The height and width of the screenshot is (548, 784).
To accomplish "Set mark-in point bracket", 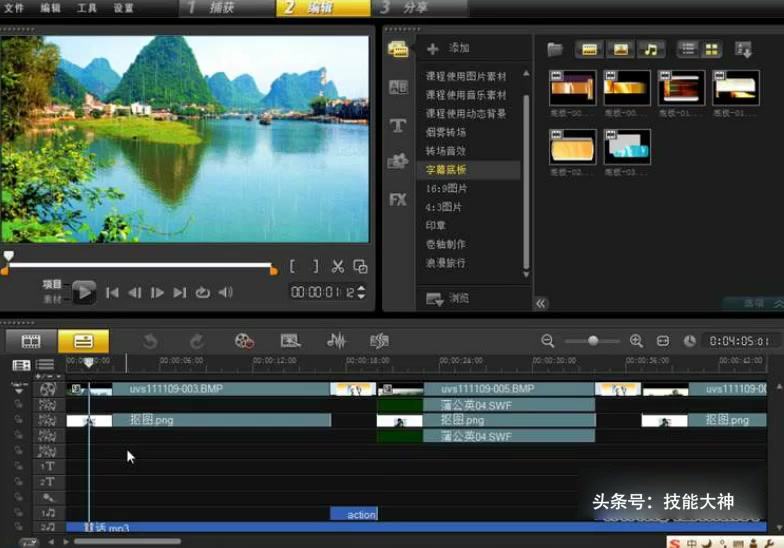I will tap(292, 266).
